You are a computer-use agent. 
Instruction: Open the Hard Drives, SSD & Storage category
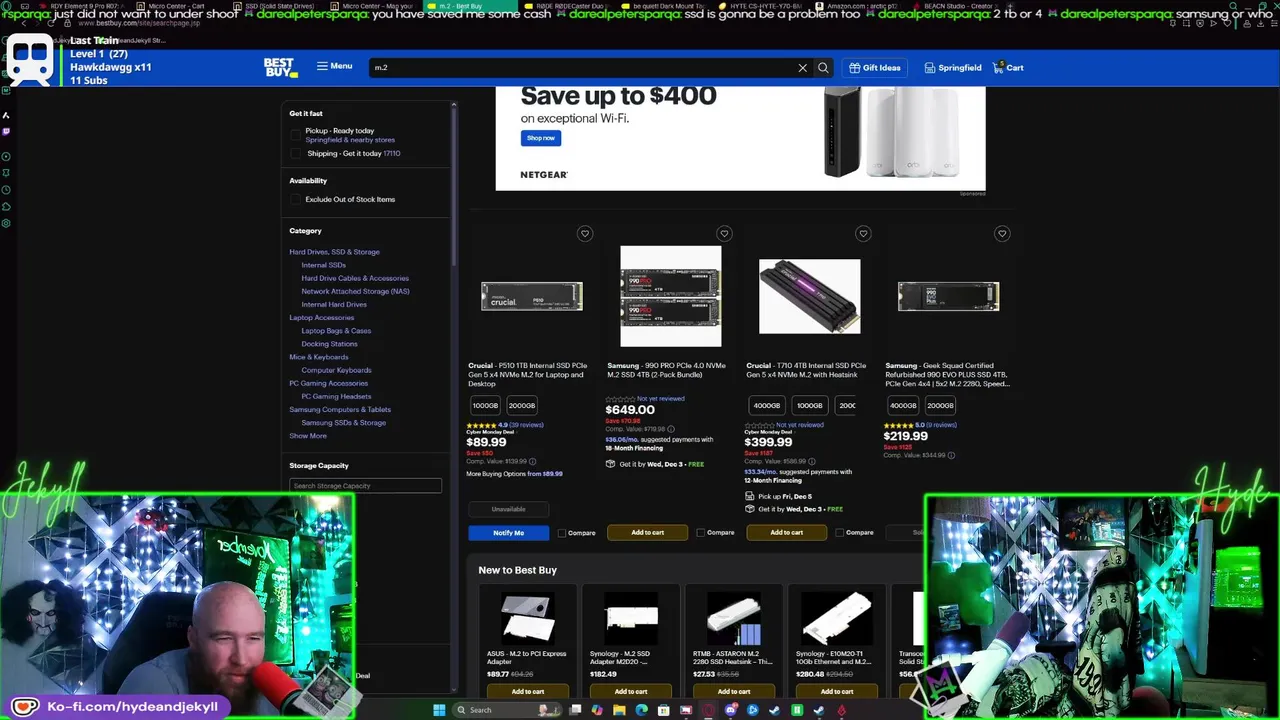334,252
